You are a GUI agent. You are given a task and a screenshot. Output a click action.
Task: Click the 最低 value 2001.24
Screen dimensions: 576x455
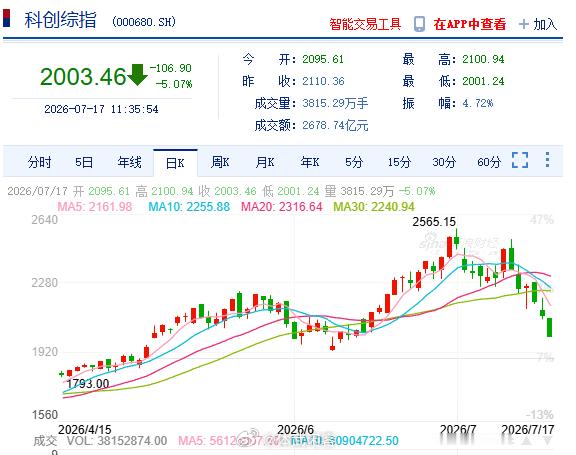click(x=483, y=81)
